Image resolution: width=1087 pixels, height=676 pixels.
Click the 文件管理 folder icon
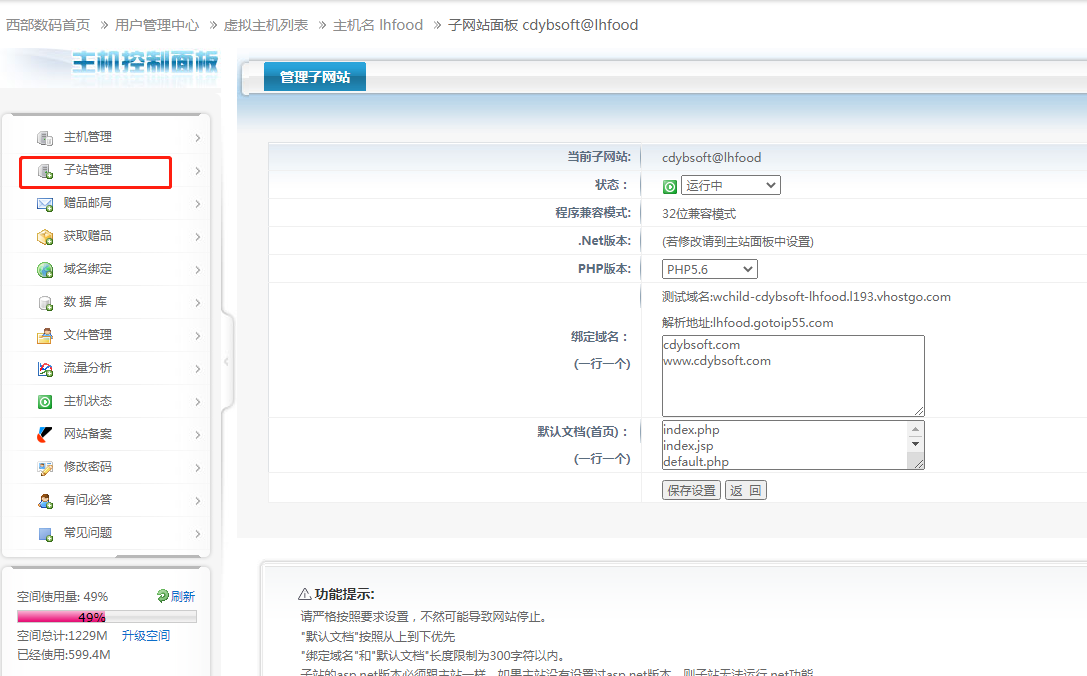45,336
